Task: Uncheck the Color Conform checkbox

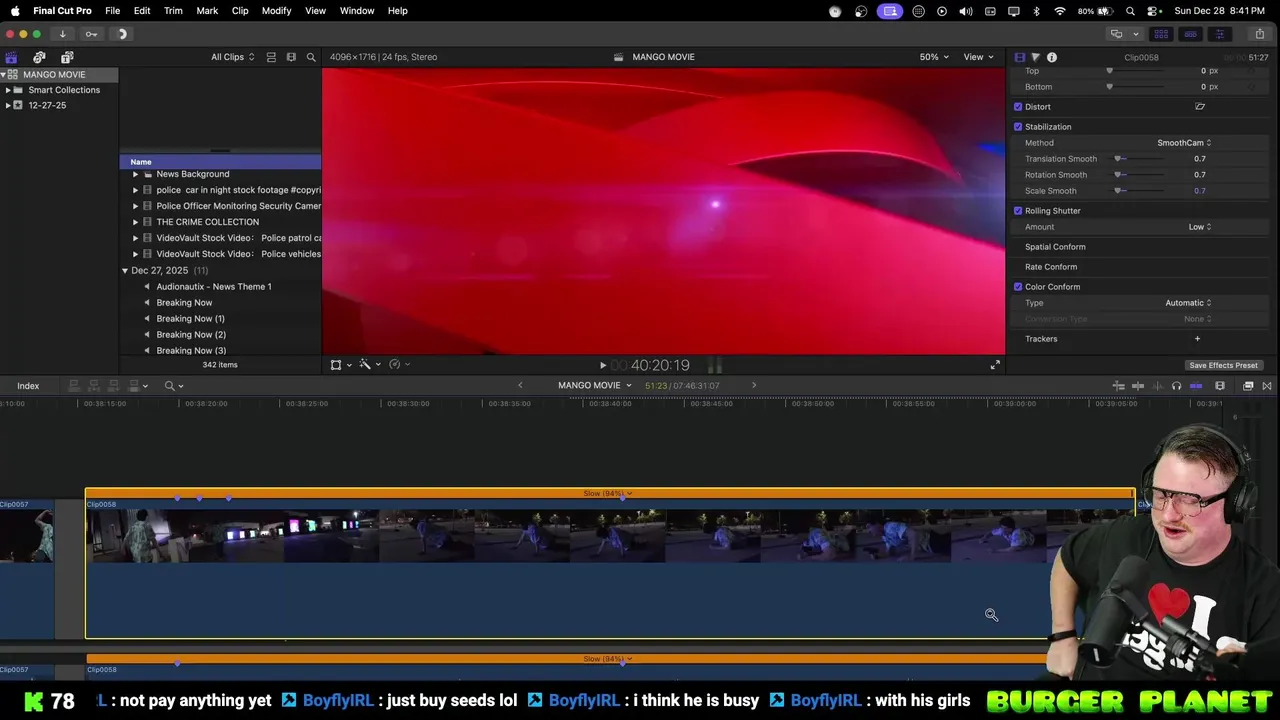Action: 1018,287
